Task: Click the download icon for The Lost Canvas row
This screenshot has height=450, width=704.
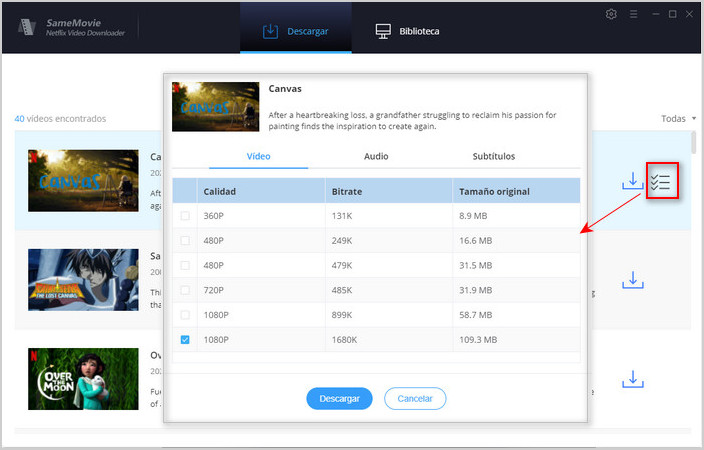Action: pos(633,280)
